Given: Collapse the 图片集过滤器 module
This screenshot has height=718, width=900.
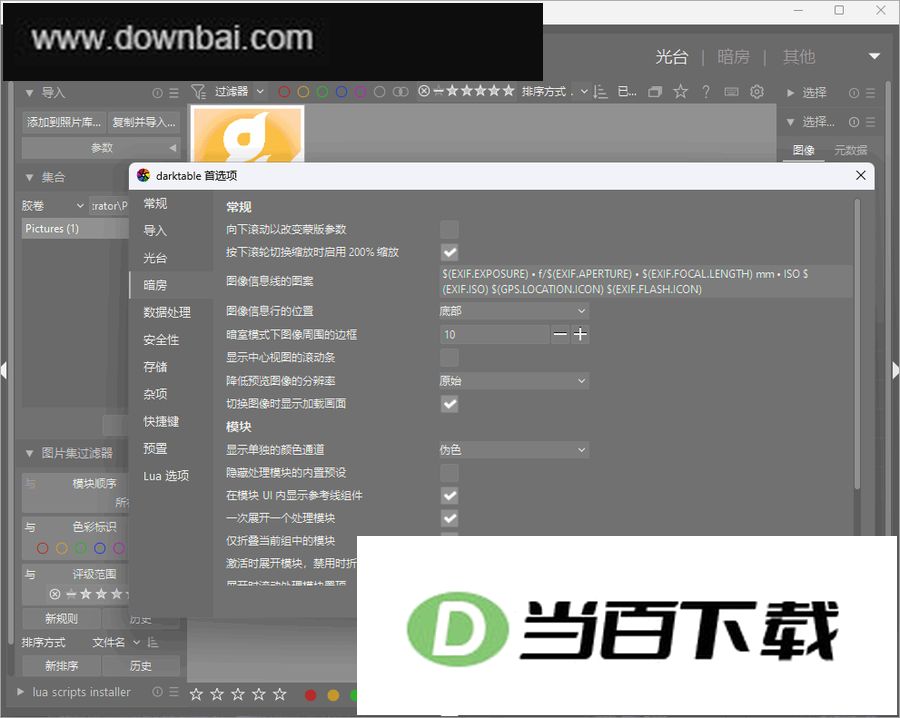Looking at the screenshot, I should (x=29, y=453).
